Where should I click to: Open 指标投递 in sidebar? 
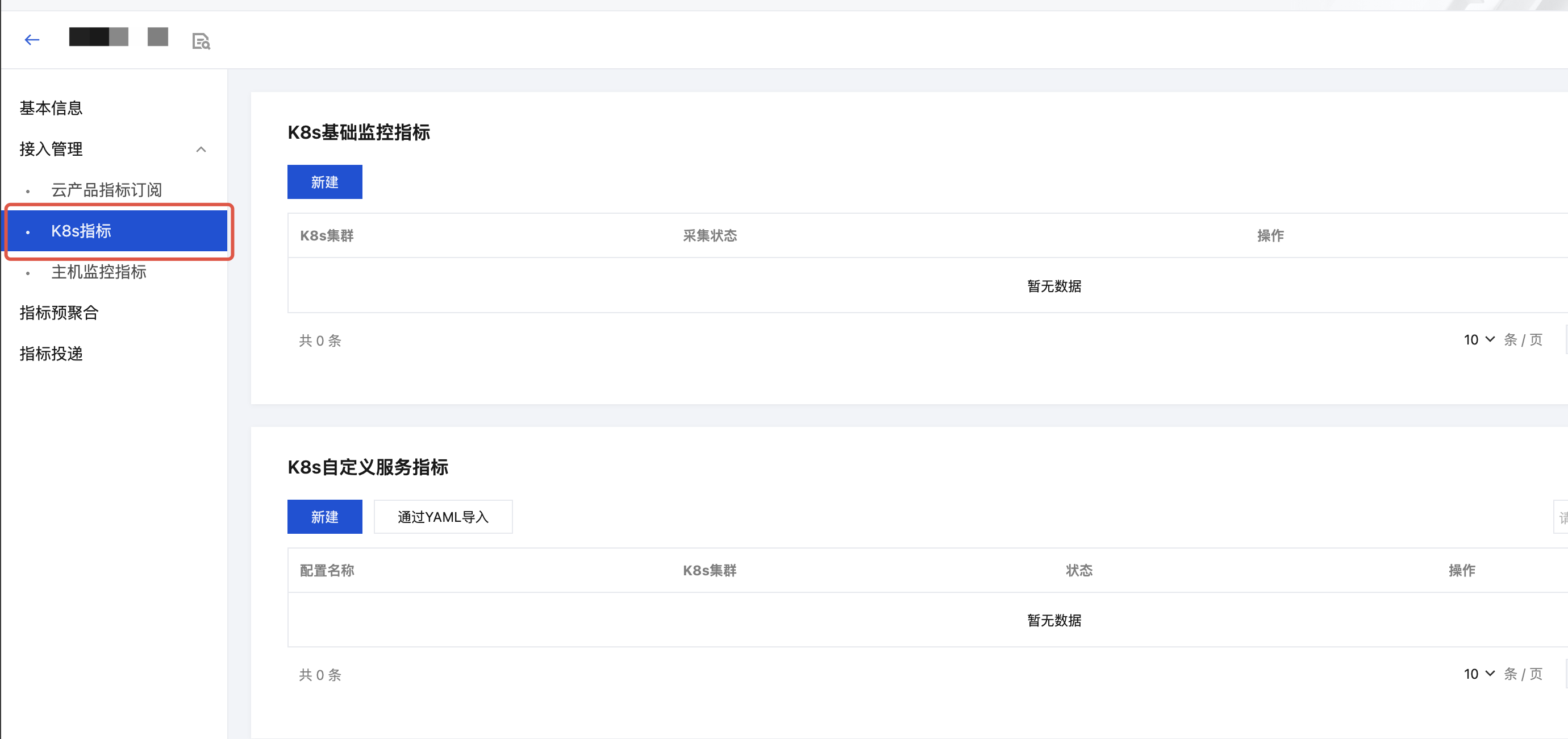coord(51,354)
